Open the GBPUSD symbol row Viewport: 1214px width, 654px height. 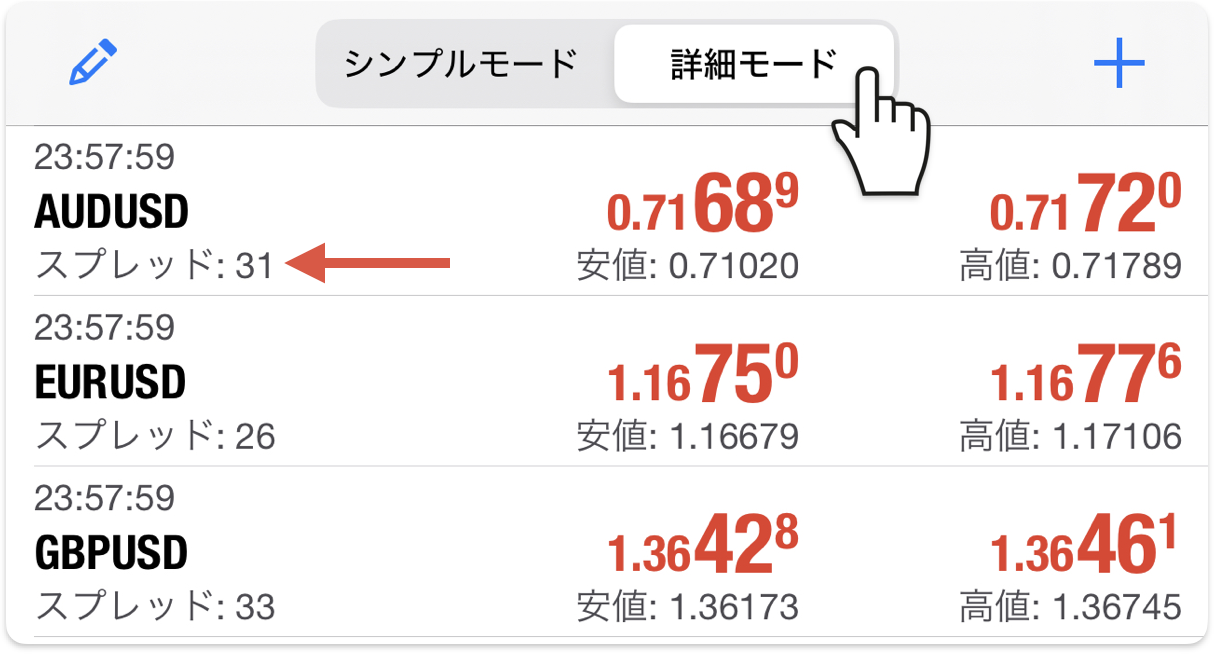point(607,551)
